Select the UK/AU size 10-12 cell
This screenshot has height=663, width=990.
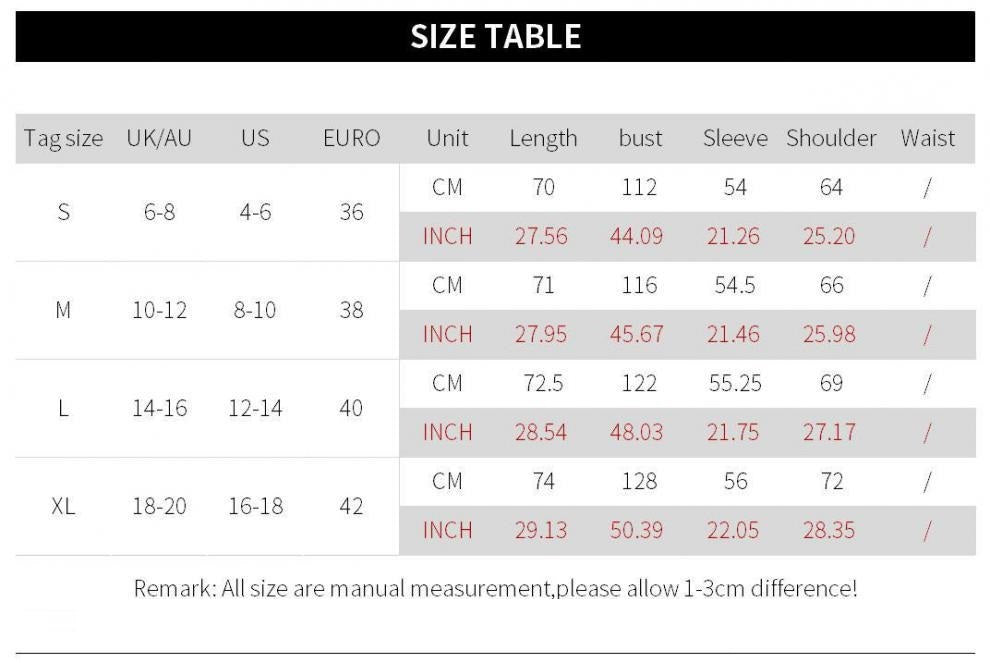tap(159, 310)
